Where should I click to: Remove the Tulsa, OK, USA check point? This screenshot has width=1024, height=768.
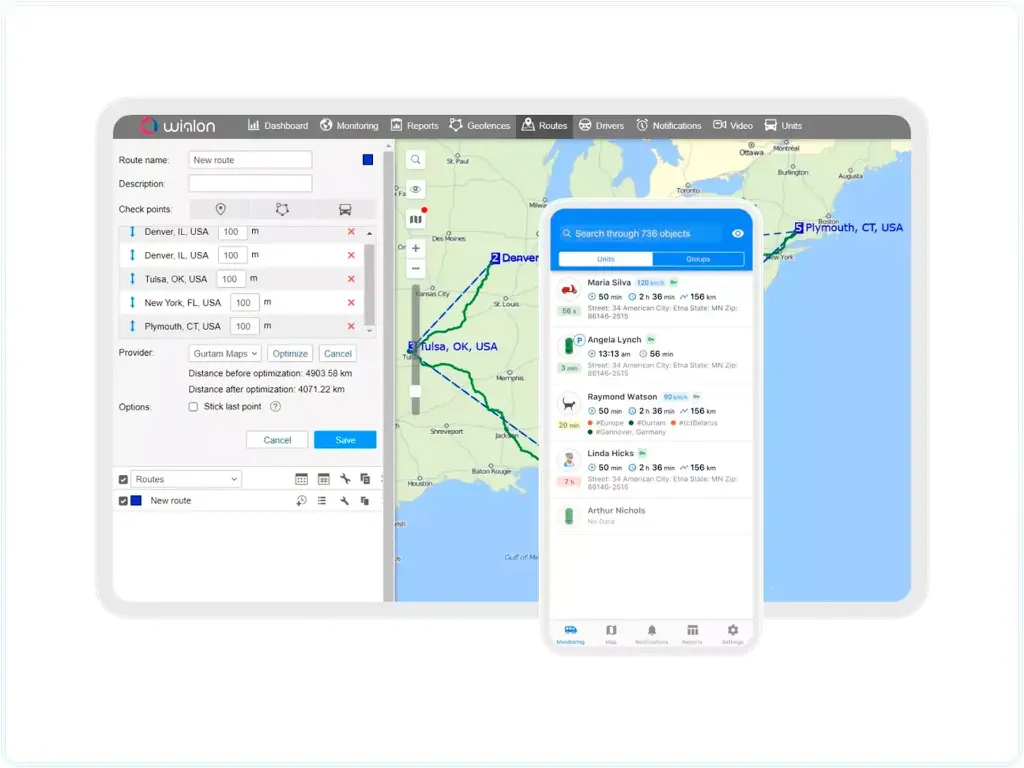(351, 279)
